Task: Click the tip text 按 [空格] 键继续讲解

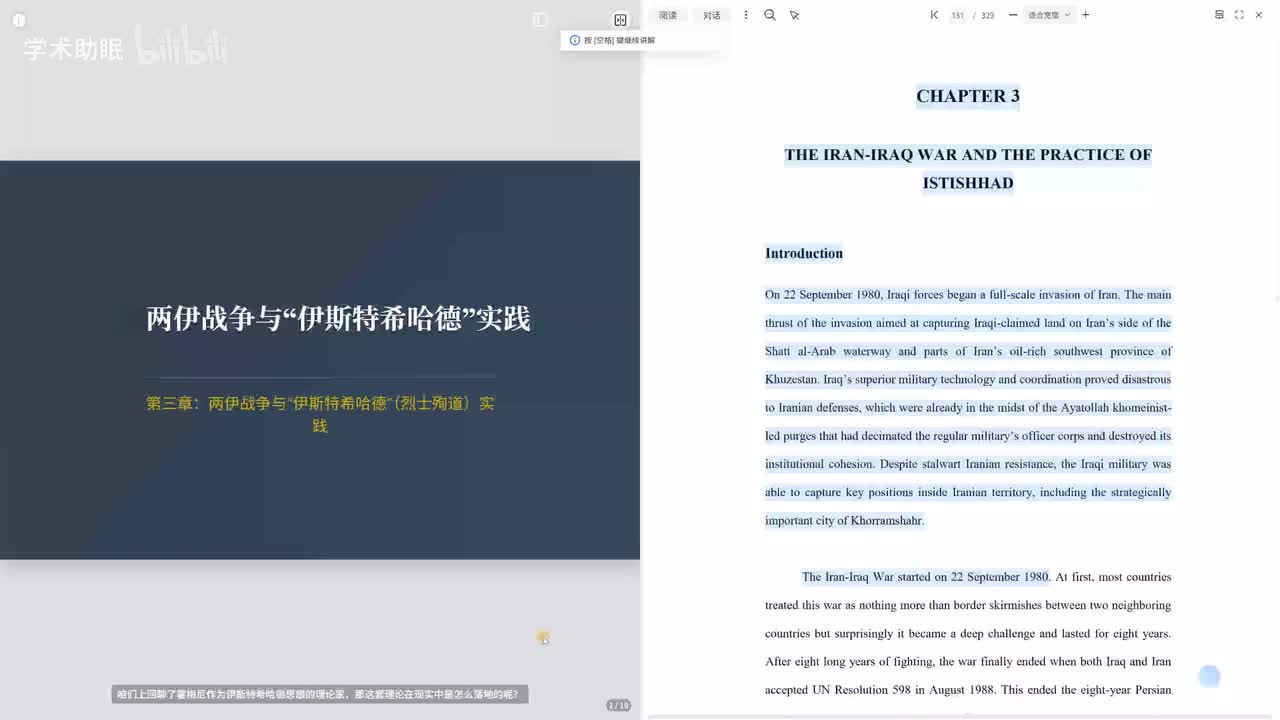Action: (620, 40)
